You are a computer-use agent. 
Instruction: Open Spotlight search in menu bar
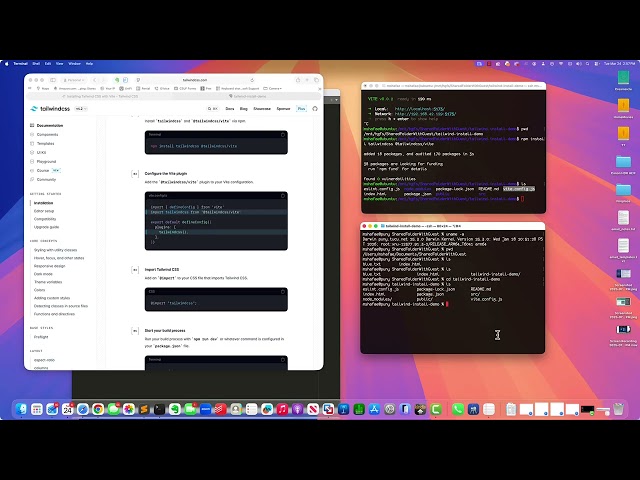pyautogui.click(x=588, y=64)
